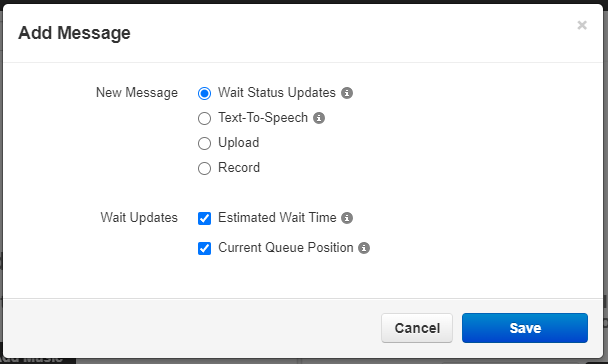Click the Add Message dialog title

point(74,33)
